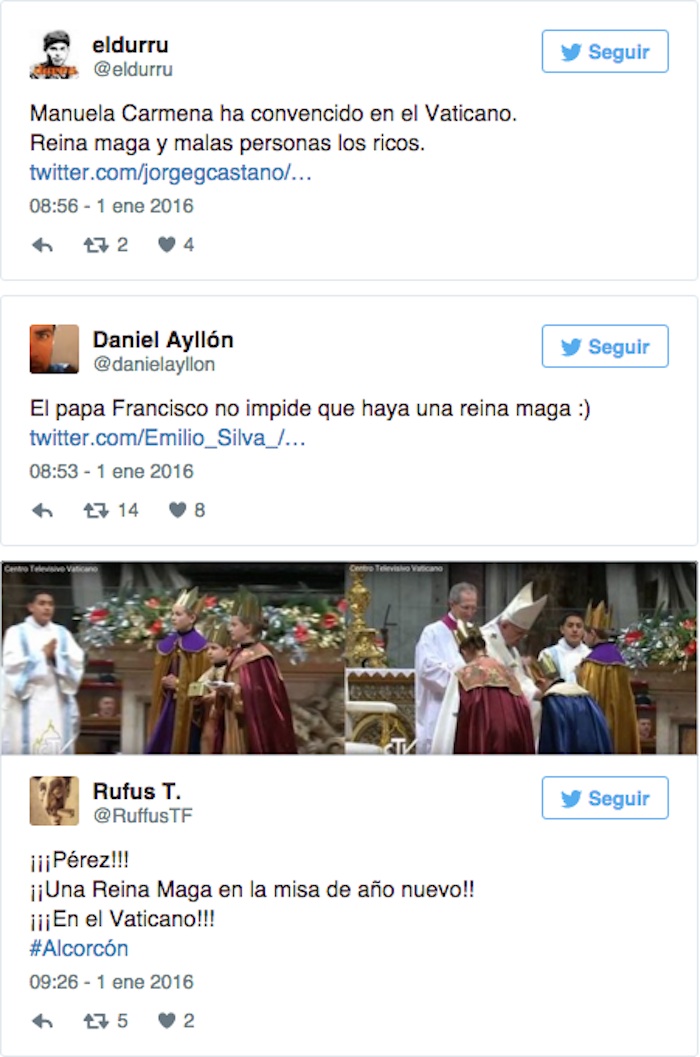The width and height of the screenshot is (700, 1057).
Task: Like Rufus T.'s tweet with 2 likes
Action: click(x=167, y=1021)
